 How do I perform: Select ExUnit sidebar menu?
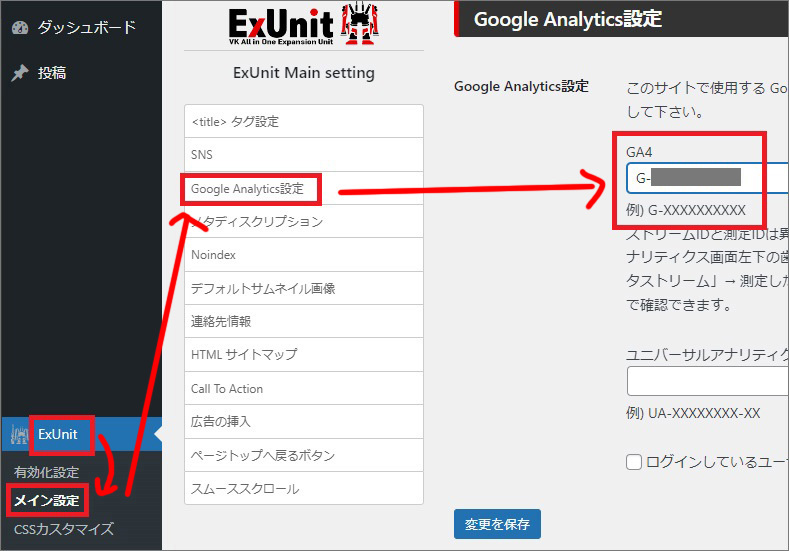(x=81, y=434)
